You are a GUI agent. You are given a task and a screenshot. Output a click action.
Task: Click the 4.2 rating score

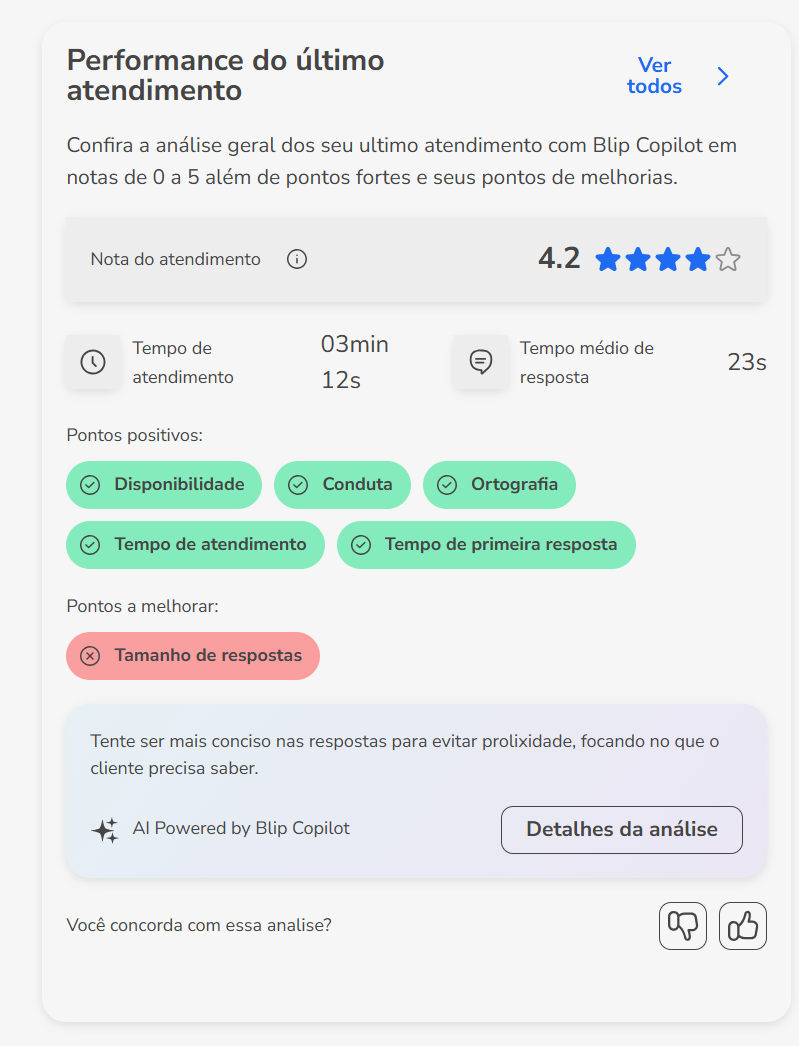559,259
